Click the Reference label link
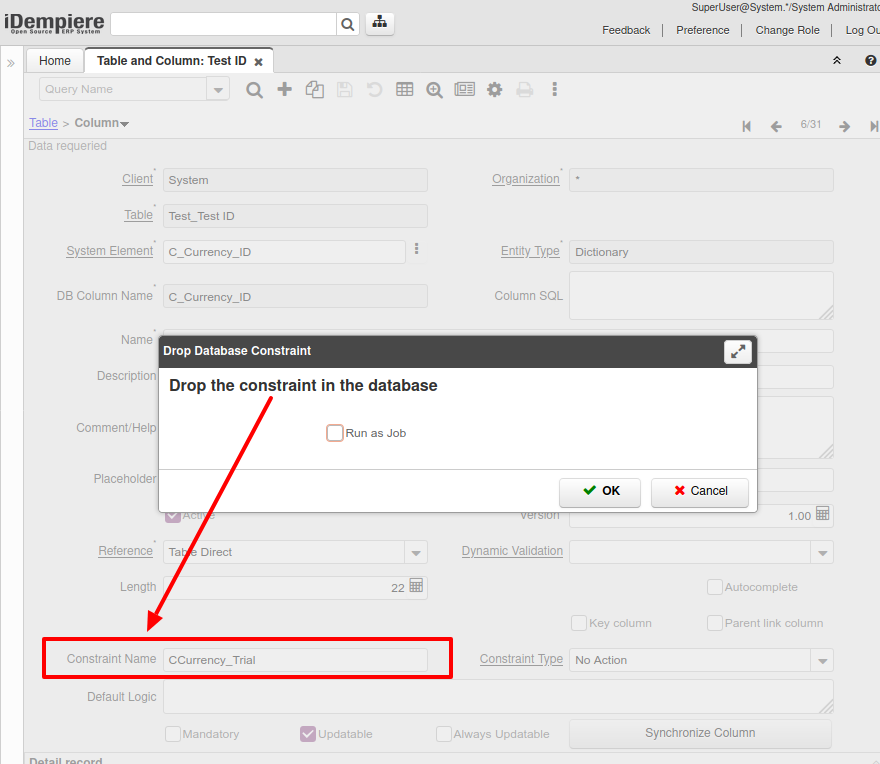The width and height of the screenshot is (880, 764). (125, 551)
